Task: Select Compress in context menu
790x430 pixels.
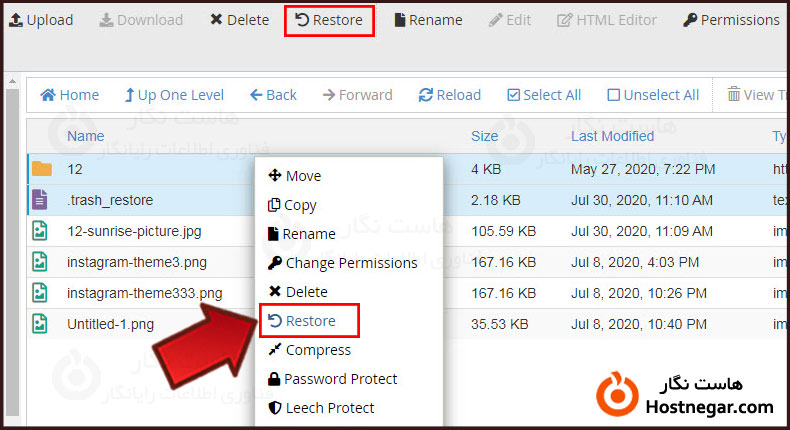Action: click(317, 350)
